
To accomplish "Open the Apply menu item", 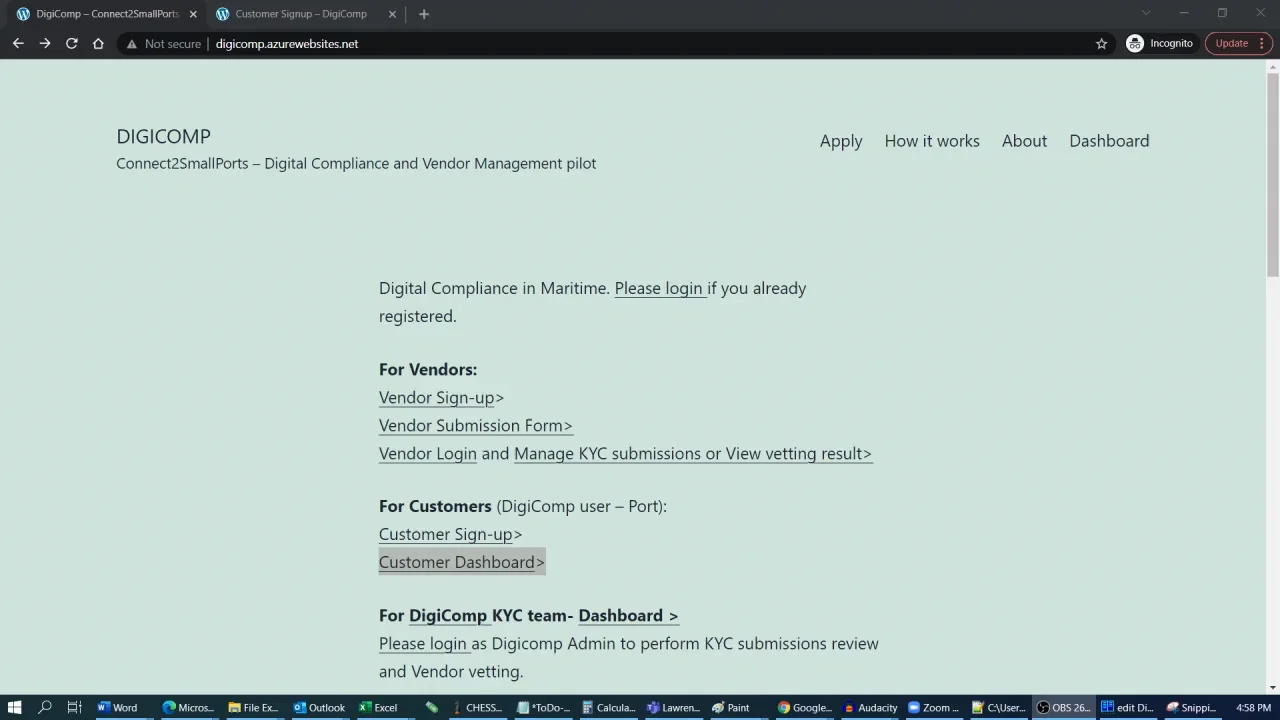I will 841,141.
